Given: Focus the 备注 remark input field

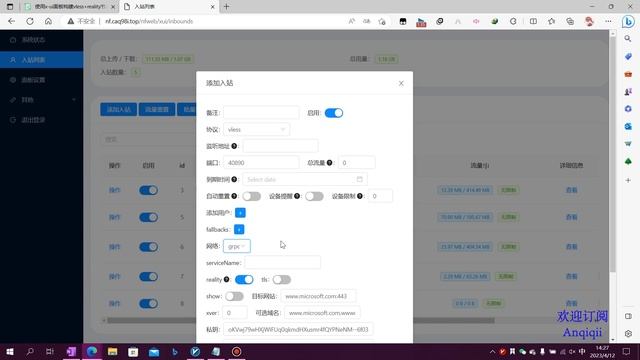Looking at the screenshot, I should click(x=261, y=113).
